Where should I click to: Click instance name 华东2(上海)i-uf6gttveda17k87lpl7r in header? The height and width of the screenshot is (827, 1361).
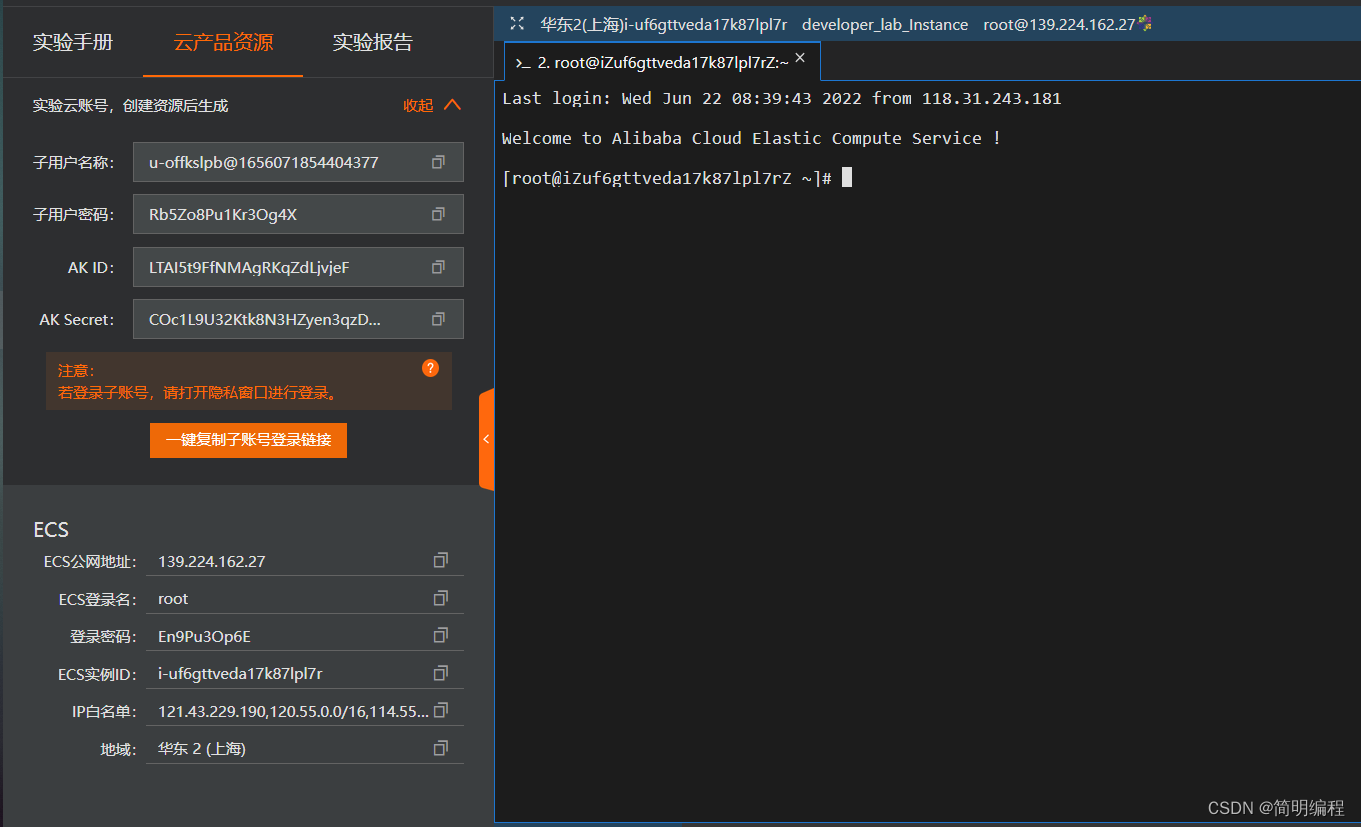pyautogui.click(x=664, y=24)
